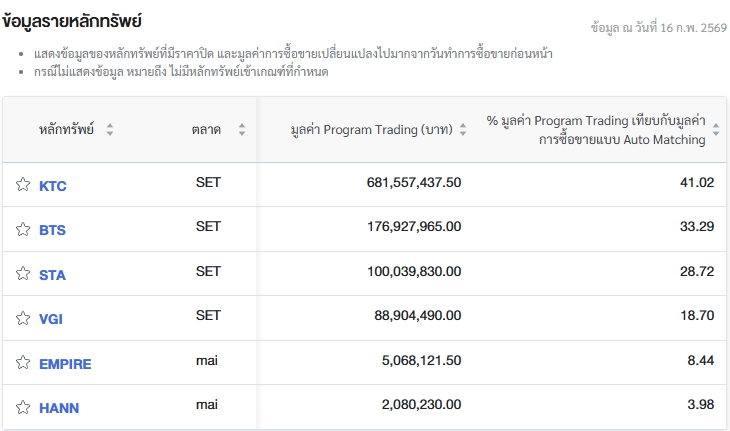The width and height of the screenshot is (730, 431).
Task: Open the BTS stock link
Action: tap(52, 230)
